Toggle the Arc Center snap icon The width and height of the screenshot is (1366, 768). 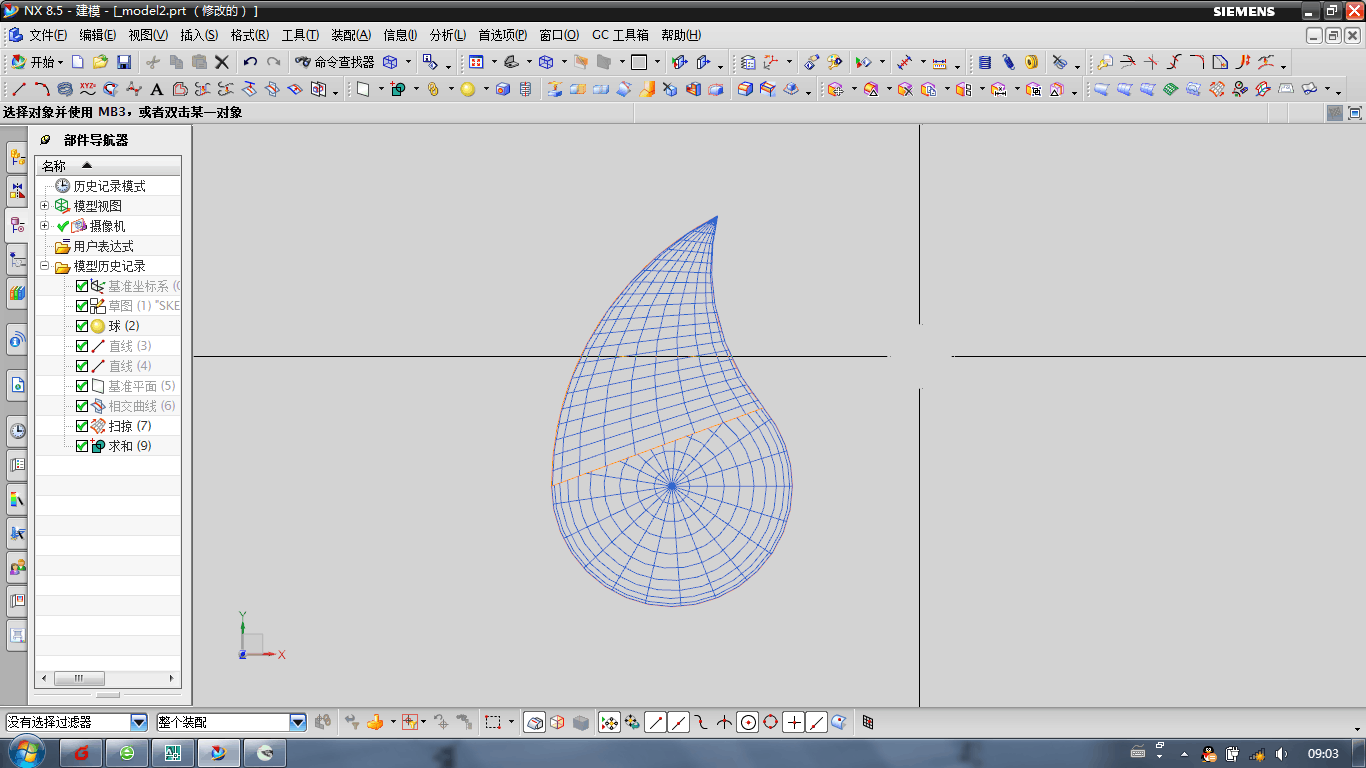tap(747, 722)
